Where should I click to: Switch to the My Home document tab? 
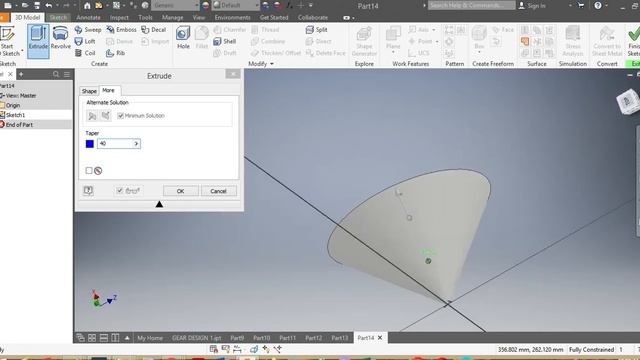[150, 338]
